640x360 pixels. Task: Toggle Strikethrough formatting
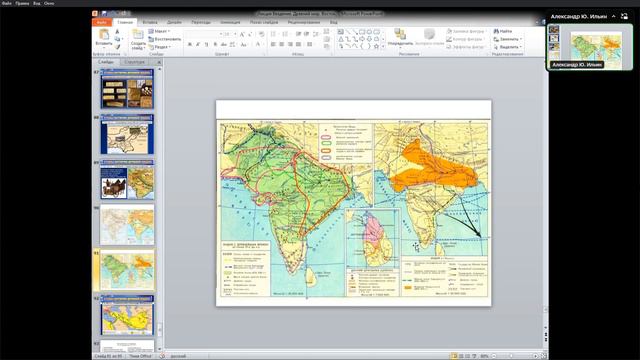click(224, 44)
